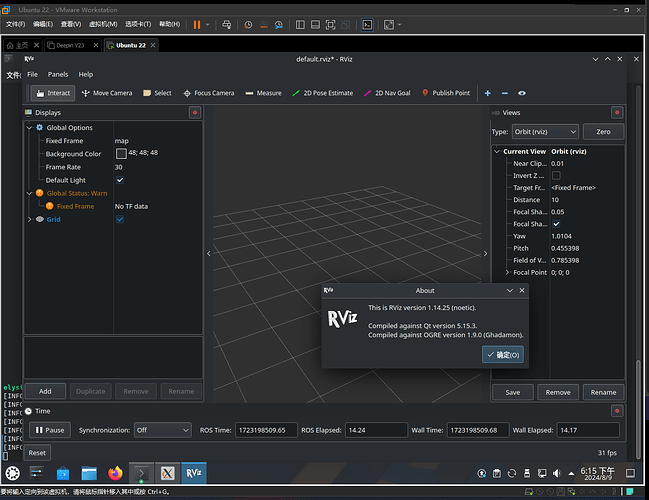Switch to the Ubuntu 22 VM tab

(x=131, y=45)
